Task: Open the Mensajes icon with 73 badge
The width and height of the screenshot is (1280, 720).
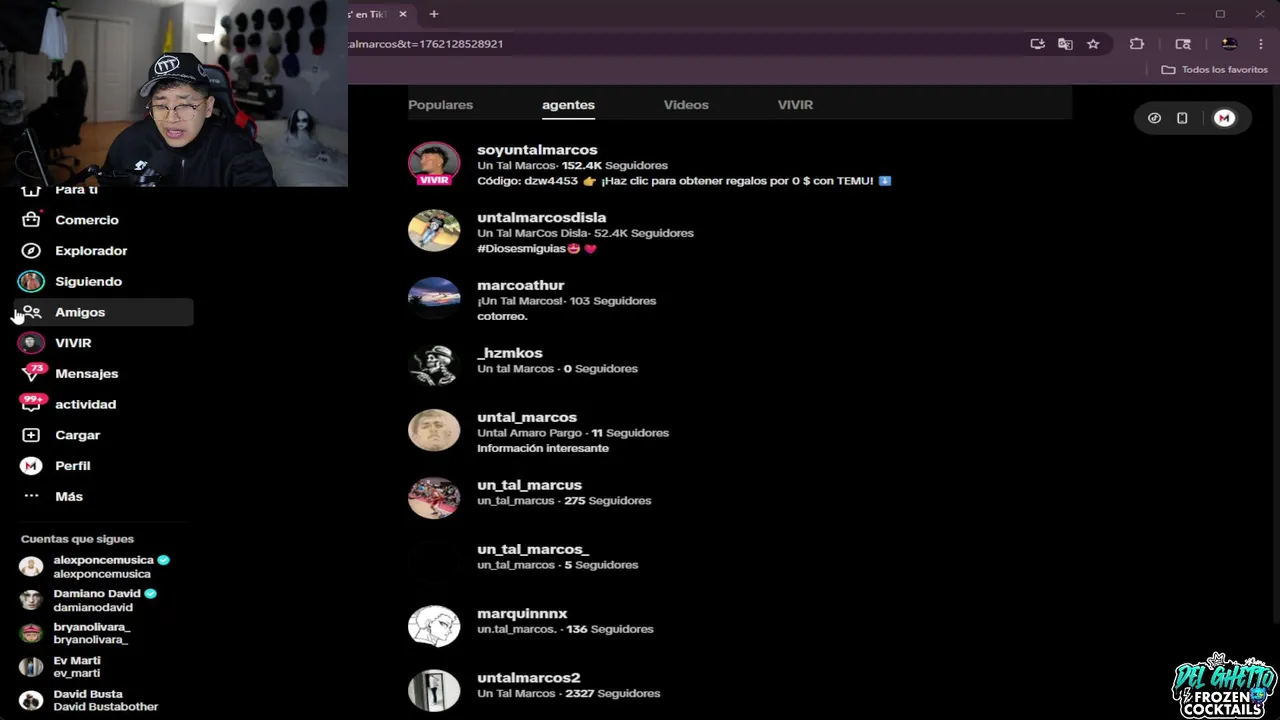Action: (32, 373)
